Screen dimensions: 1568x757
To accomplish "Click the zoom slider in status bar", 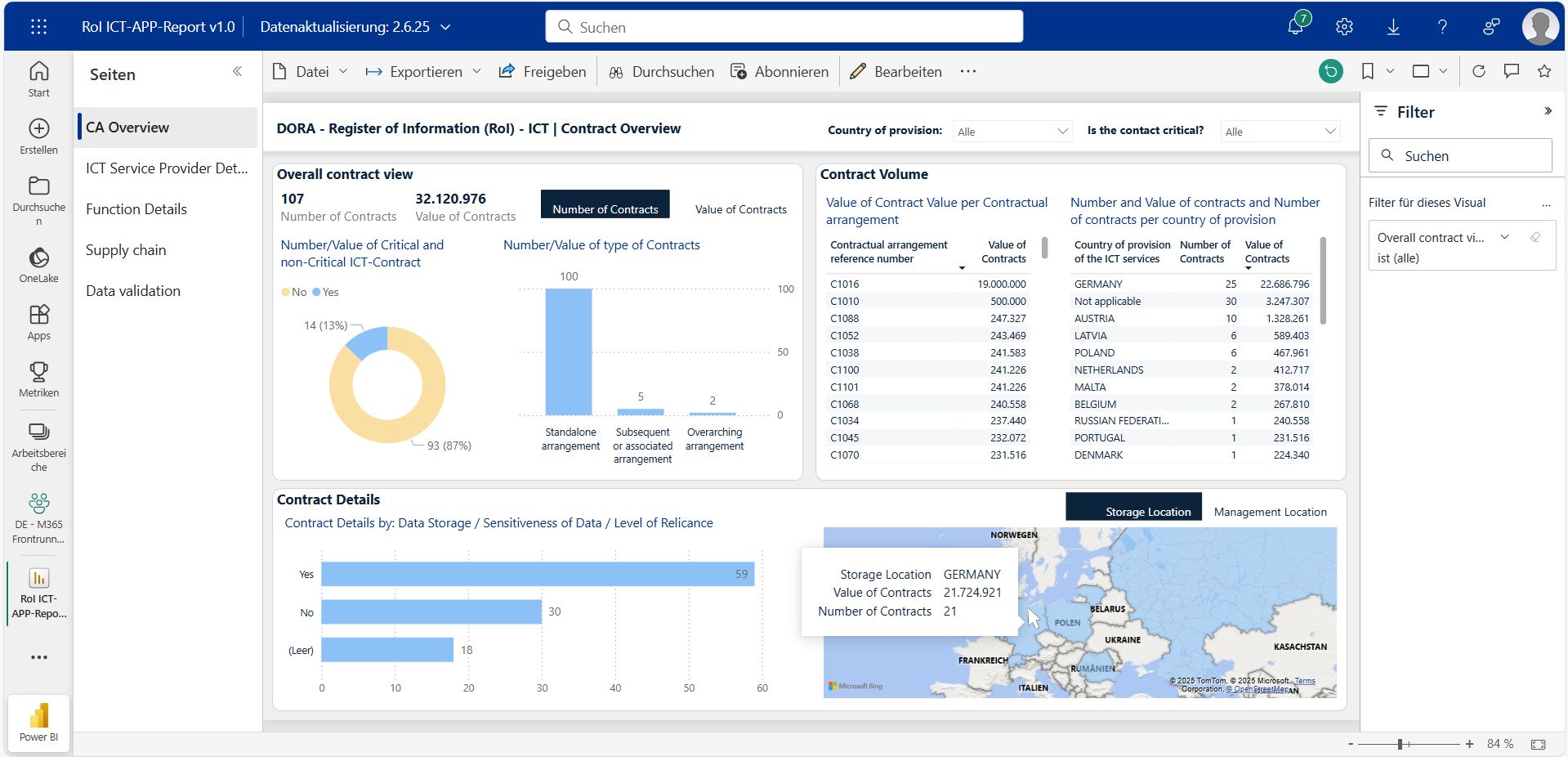I will click(1400, 744).
